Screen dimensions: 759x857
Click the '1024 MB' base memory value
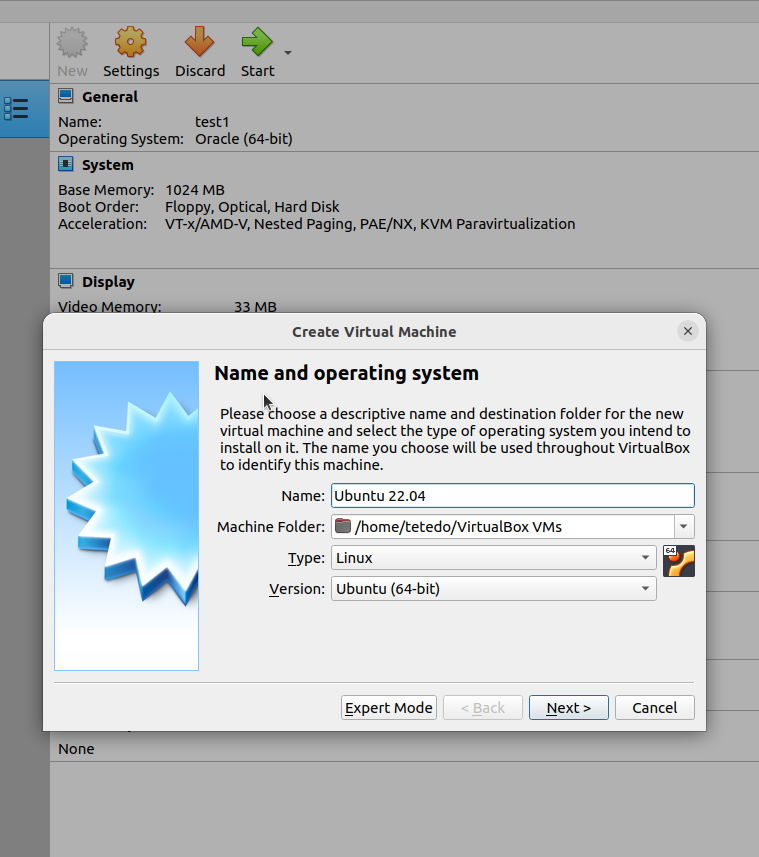[195, 190]
